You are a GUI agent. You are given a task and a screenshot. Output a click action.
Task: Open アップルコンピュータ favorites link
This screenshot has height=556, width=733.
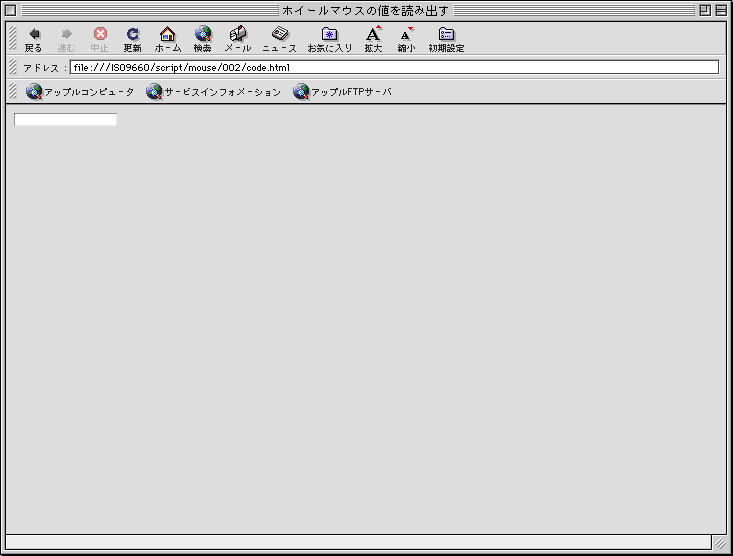click(x=80, y=92)
